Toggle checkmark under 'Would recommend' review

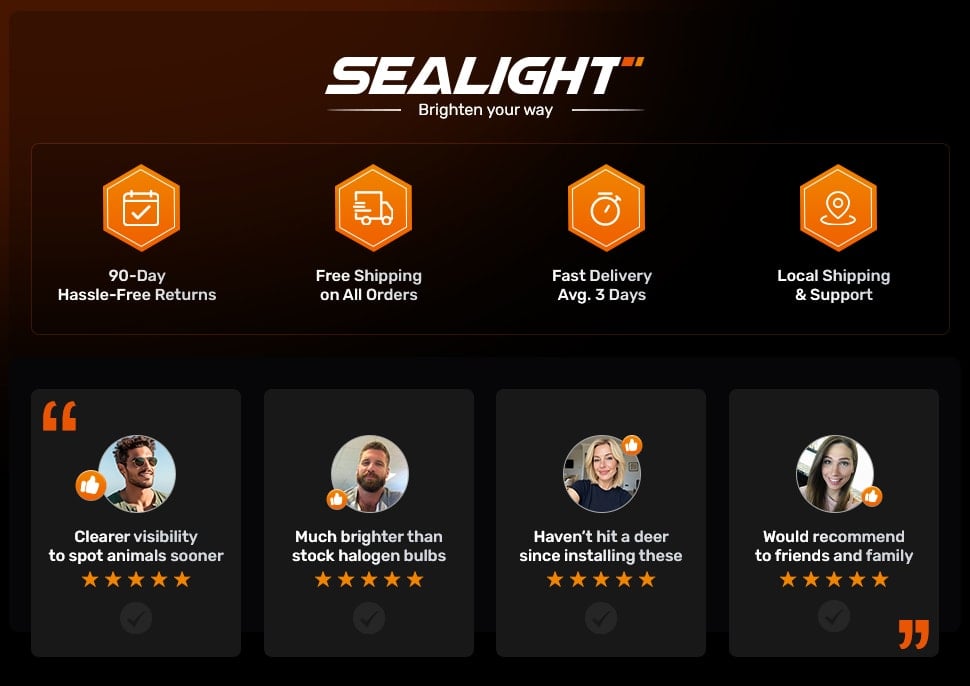(x=834, y=616)
